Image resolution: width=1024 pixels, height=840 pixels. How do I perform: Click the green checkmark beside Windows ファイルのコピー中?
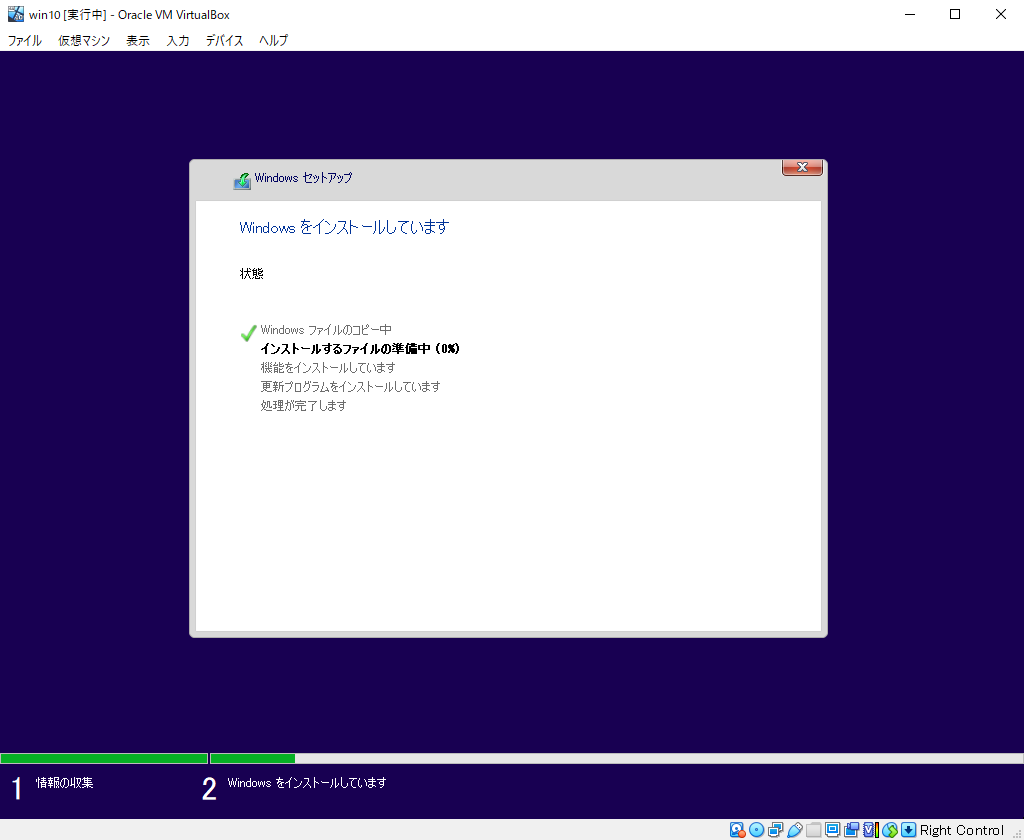click(x=247, y=332)
